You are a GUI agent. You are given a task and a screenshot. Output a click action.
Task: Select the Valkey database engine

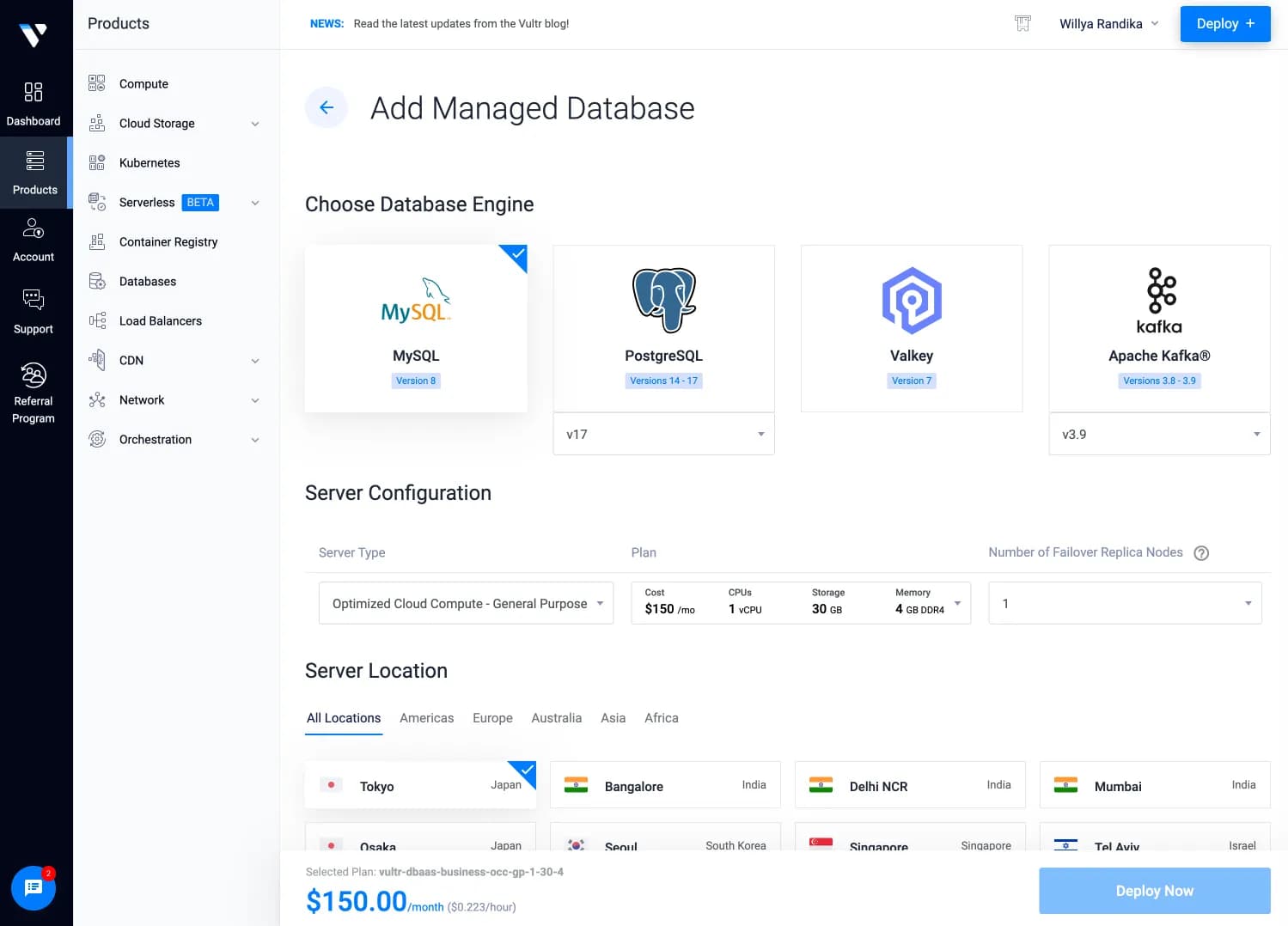911,328
